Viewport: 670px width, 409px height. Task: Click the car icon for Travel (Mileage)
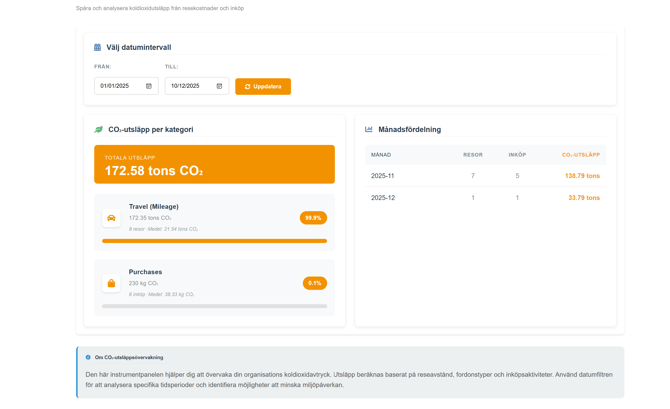pyautogui.click(x=111, y=218)
